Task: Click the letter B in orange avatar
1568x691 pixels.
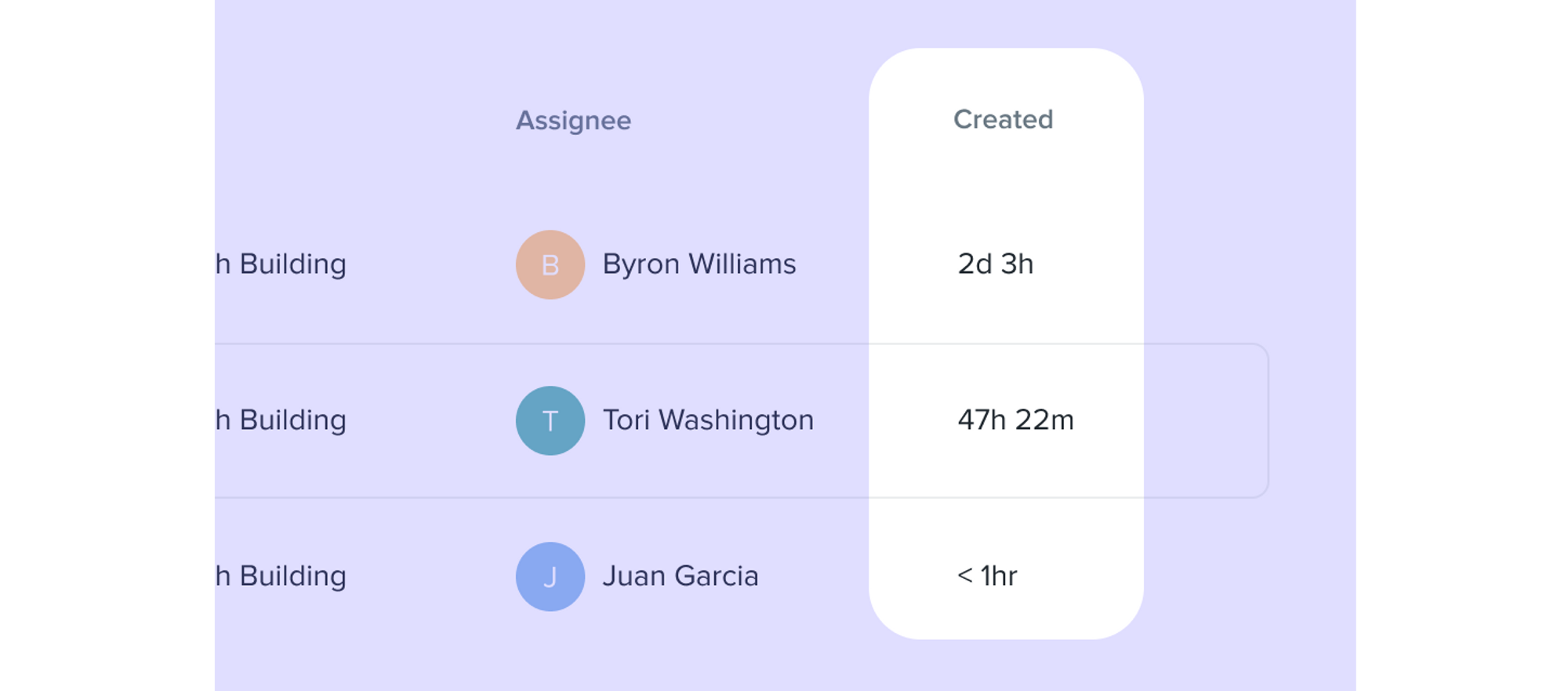Action: [x=550, y=265]
